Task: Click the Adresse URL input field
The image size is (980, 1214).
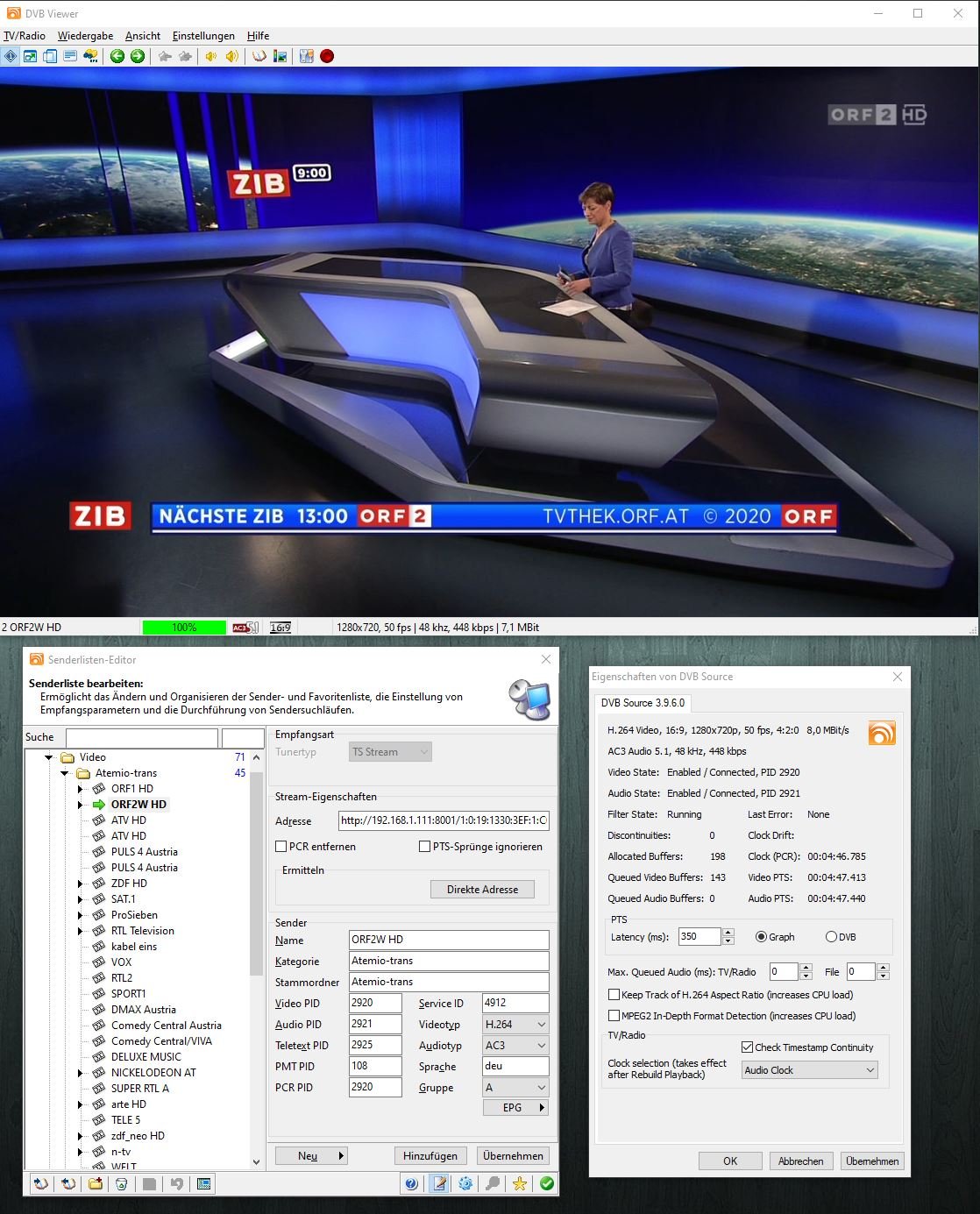Action: pos(444,820)
